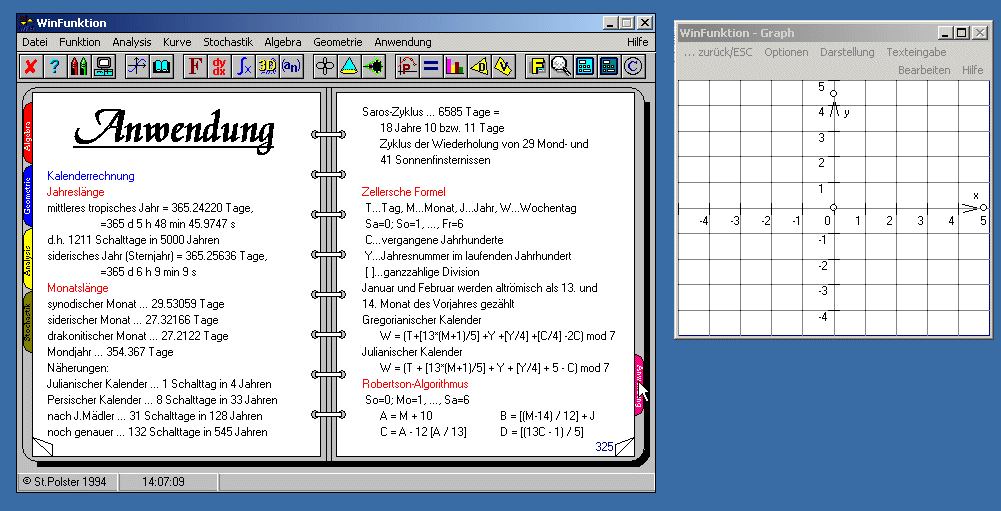
Task: Click the fractal Mandelbrot icon
Action: coord(373,66)
